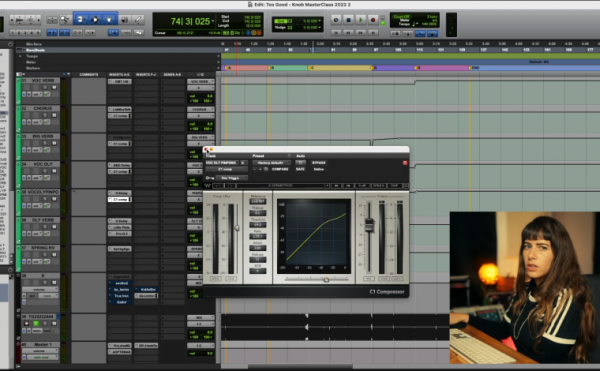Screen dimensions: 600x371
Task: Toggle SAFE automation button in plugin
Action: tap(300, 169)
